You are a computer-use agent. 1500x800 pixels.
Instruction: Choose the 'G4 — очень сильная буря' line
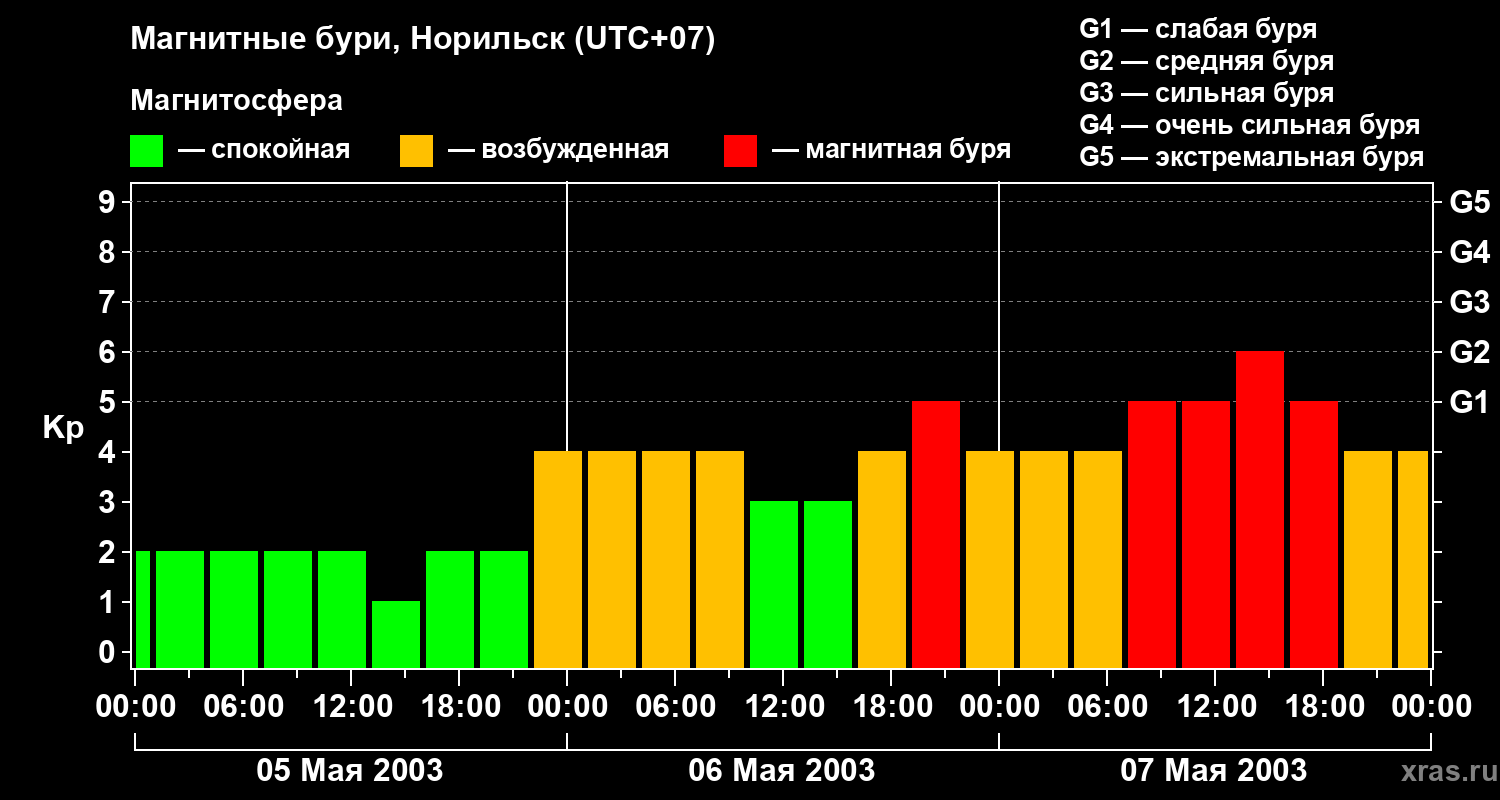1250,125
